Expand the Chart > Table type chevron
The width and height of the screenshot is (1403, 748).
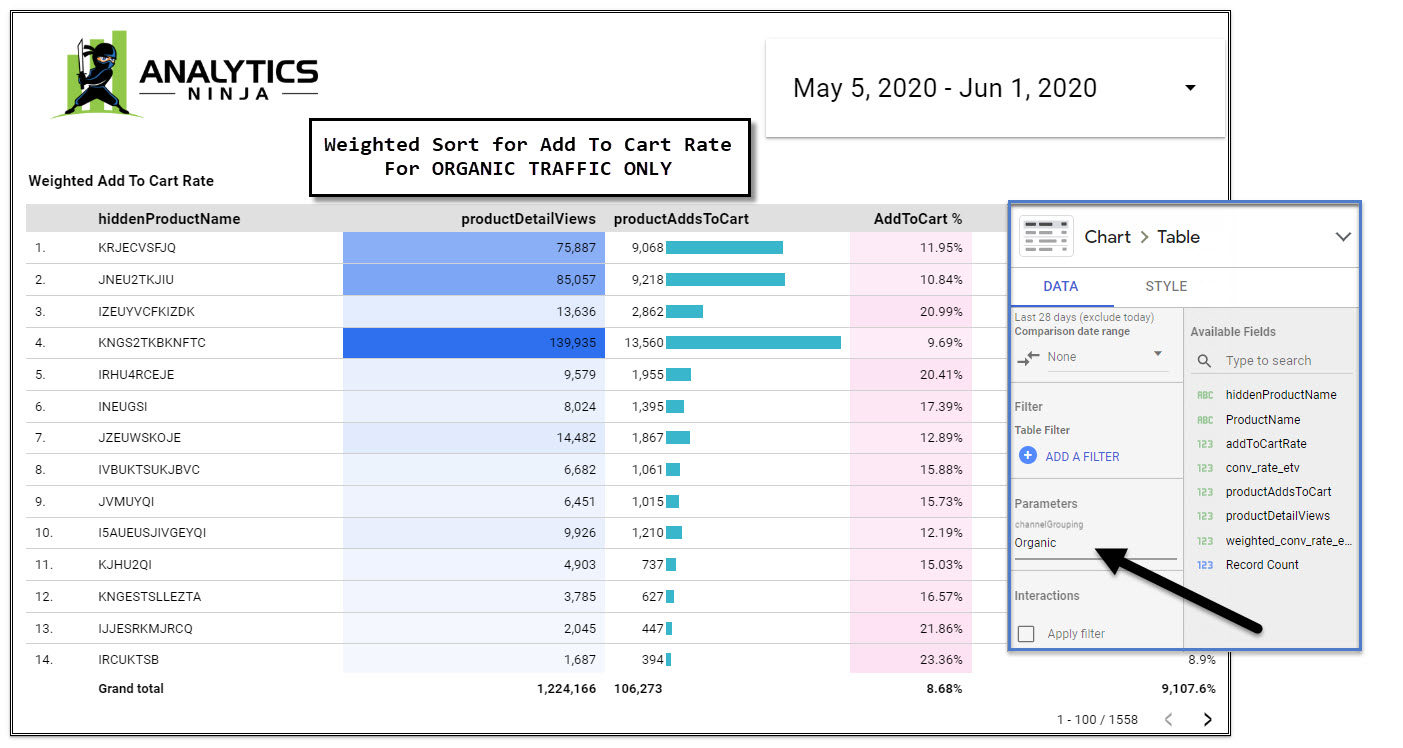[1343, 237]
